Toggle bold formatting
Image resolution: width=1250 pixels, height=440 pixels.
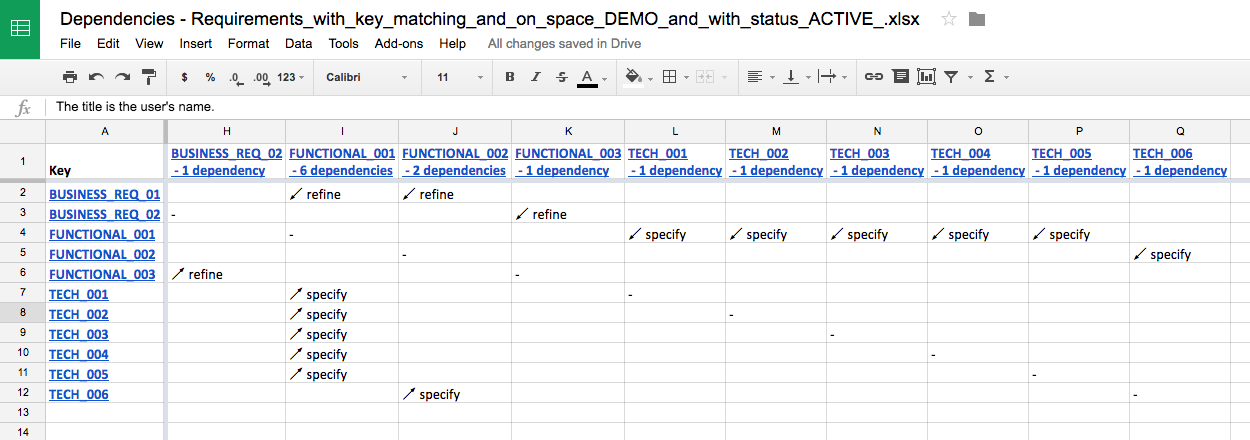click(x=510, y=77)
